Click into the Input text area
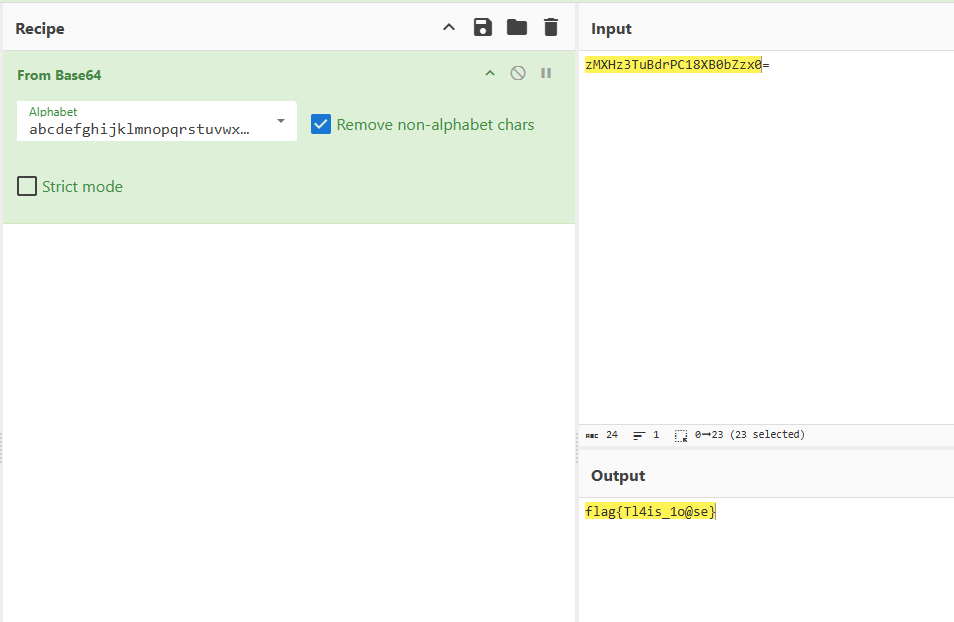The width and height of the screenshot is (954, 622). pyautogui.click(x=765, y=240)
